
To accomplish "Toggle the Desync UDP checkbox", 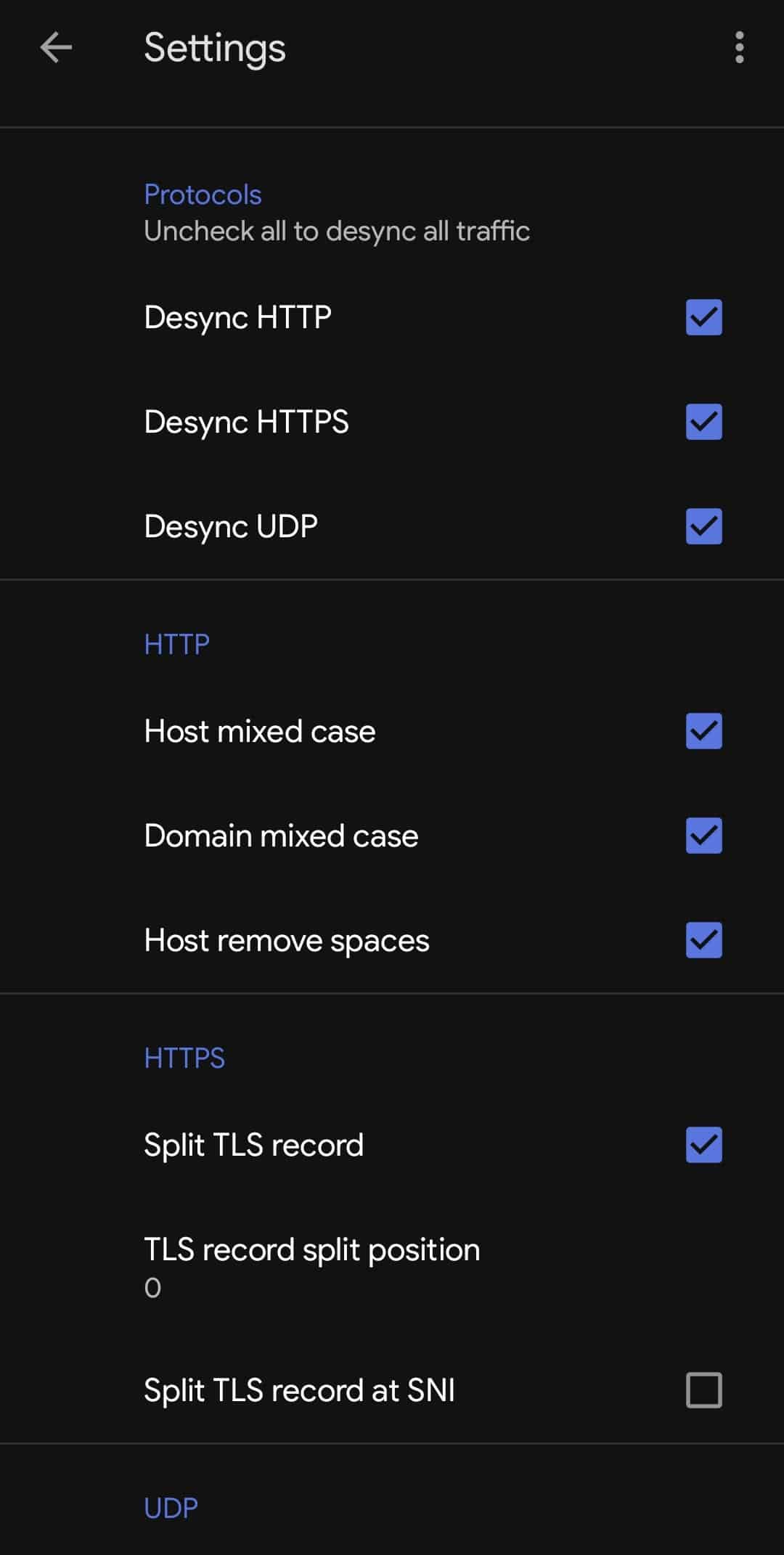I will (703, 526).
